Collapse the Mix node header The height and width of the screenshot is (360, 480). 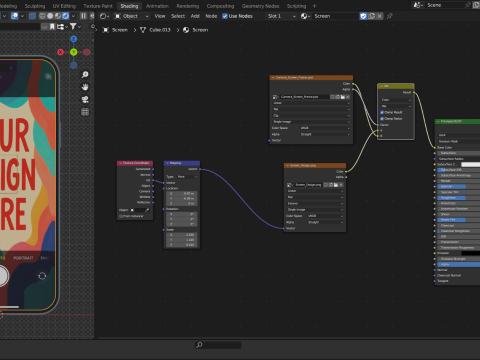pyautogui.click(x=381, y=86)
